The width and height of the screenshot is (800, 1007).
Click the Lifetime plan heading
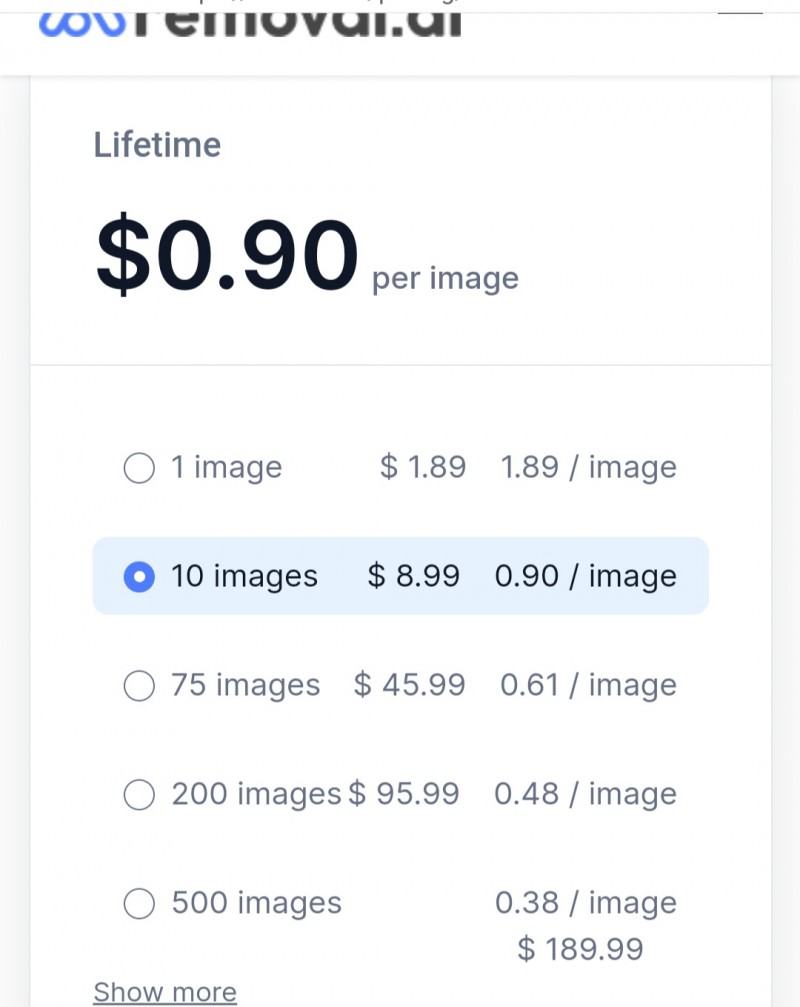[x=157, y=144]
